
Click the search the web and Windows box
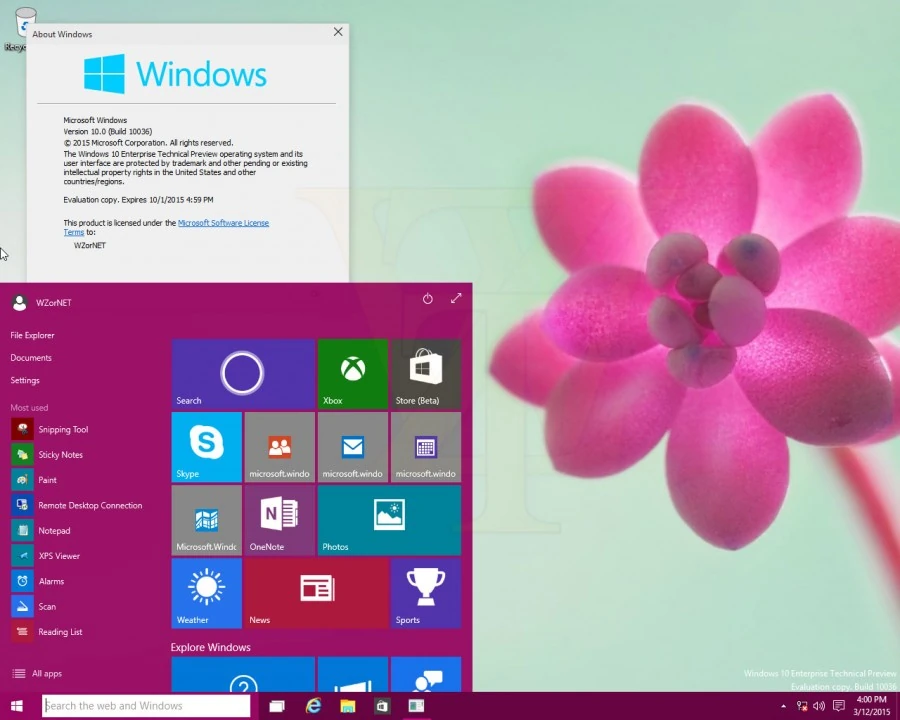(146, 706)
